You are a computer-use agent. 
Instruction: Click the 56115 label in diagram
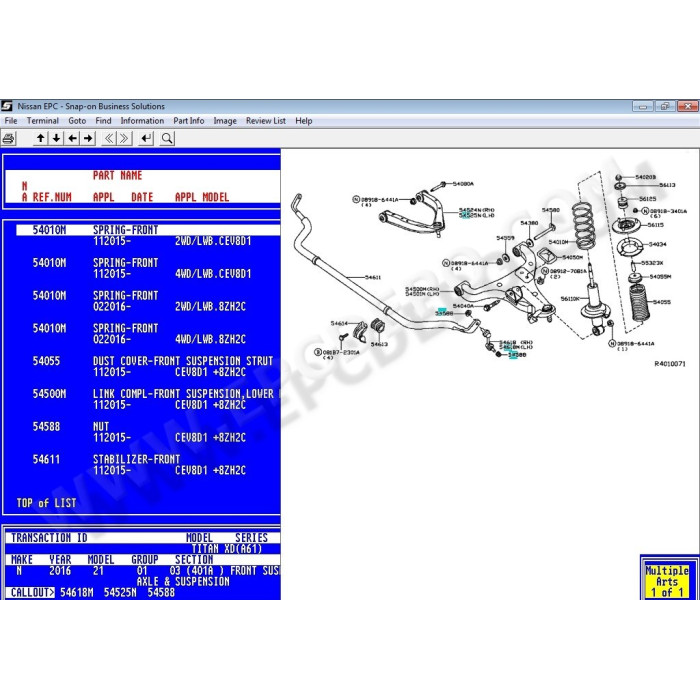pos(656,225)
